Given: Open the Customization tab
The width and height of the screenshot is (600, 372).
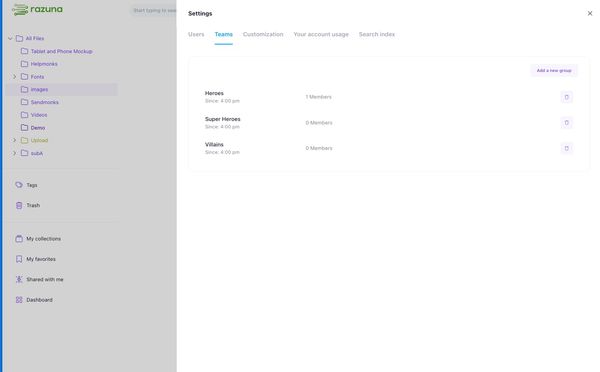Looking at the screenshot, I should (263, 34).
